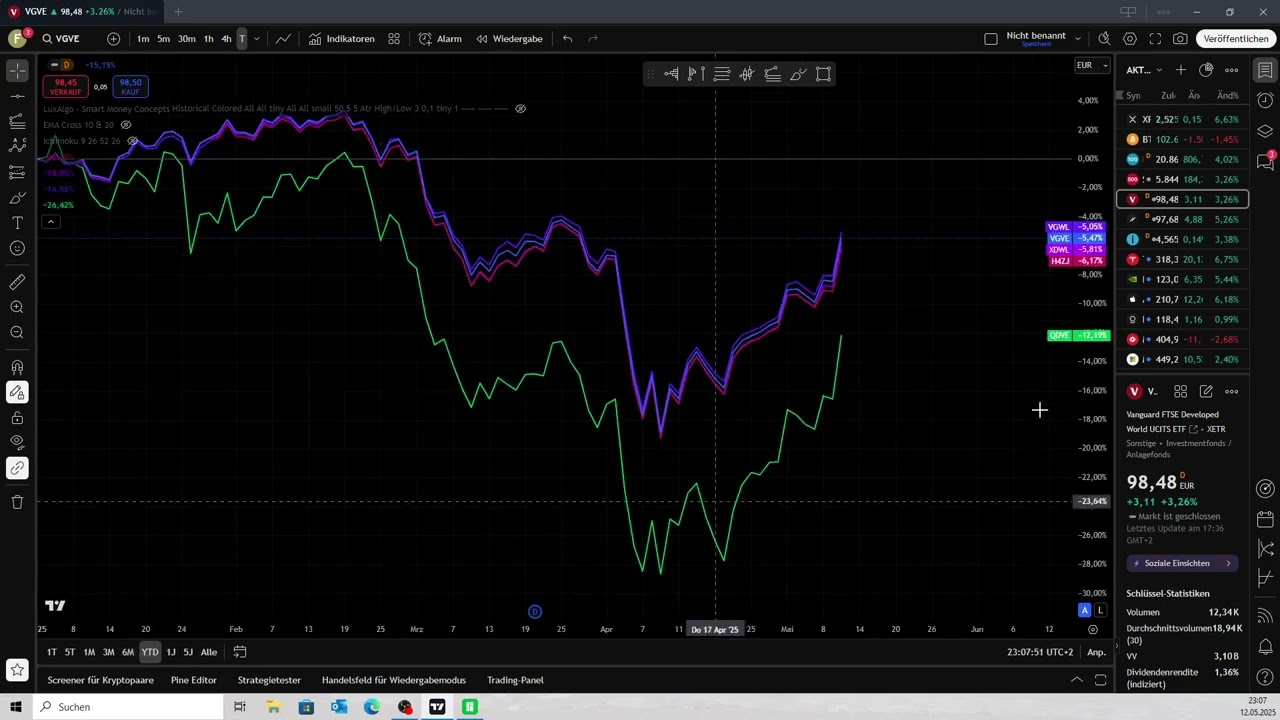Open Screener für Kryptopaare tab

pyautogui.click(x=100, y=680)
